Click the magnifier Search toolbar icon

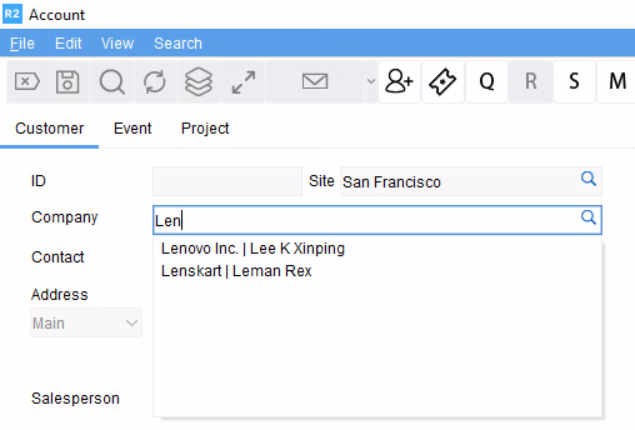pyautogui.click(x=112, y=82)
